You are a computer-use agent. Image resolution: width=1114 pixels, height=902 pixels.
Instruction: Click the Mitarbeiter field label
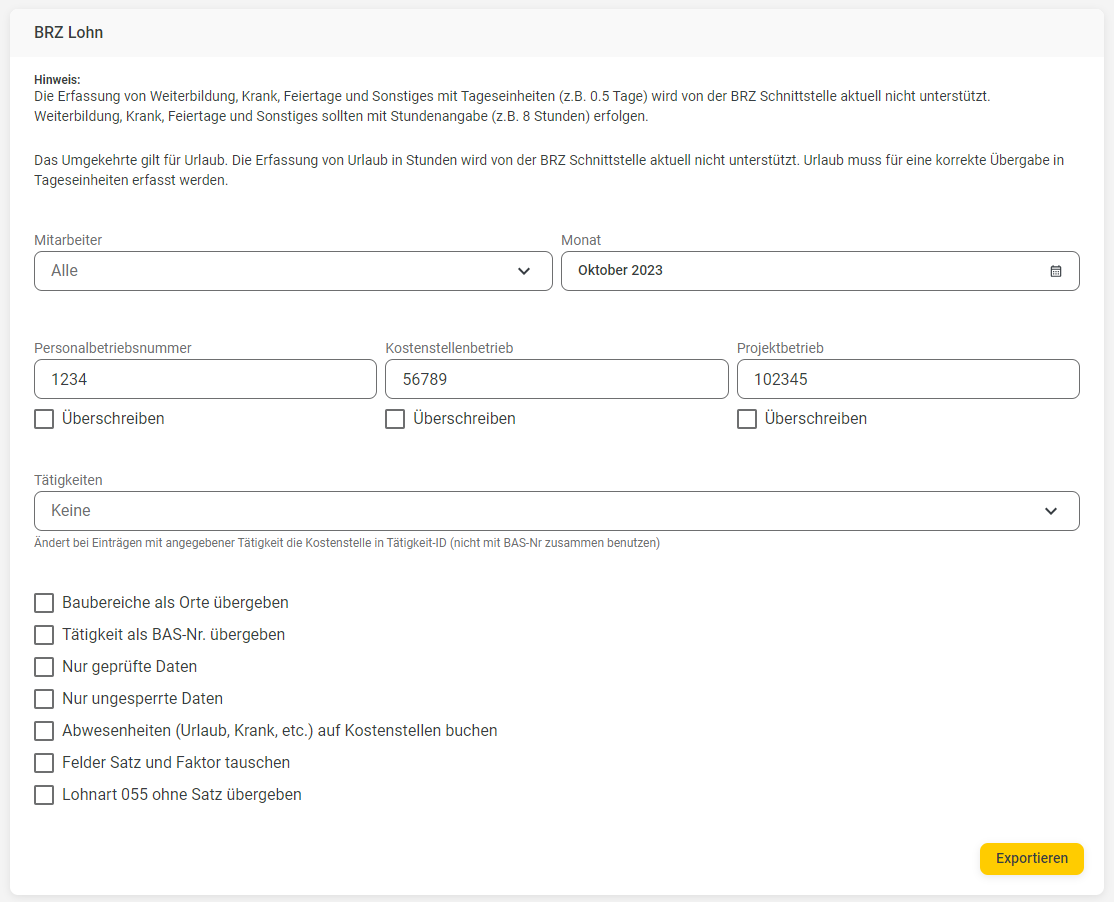coord(67,240)
